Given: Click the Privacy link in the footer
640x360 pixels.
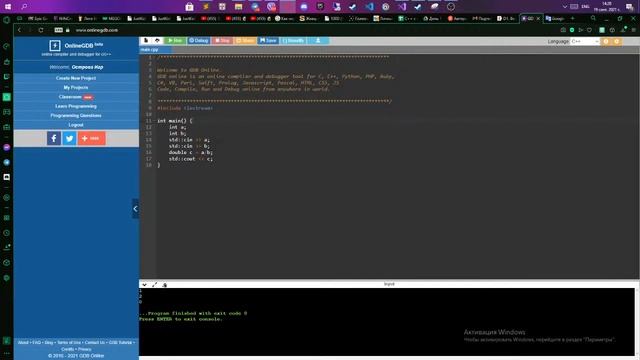Looking at the screenshot, I should click(x=84, y=349).
